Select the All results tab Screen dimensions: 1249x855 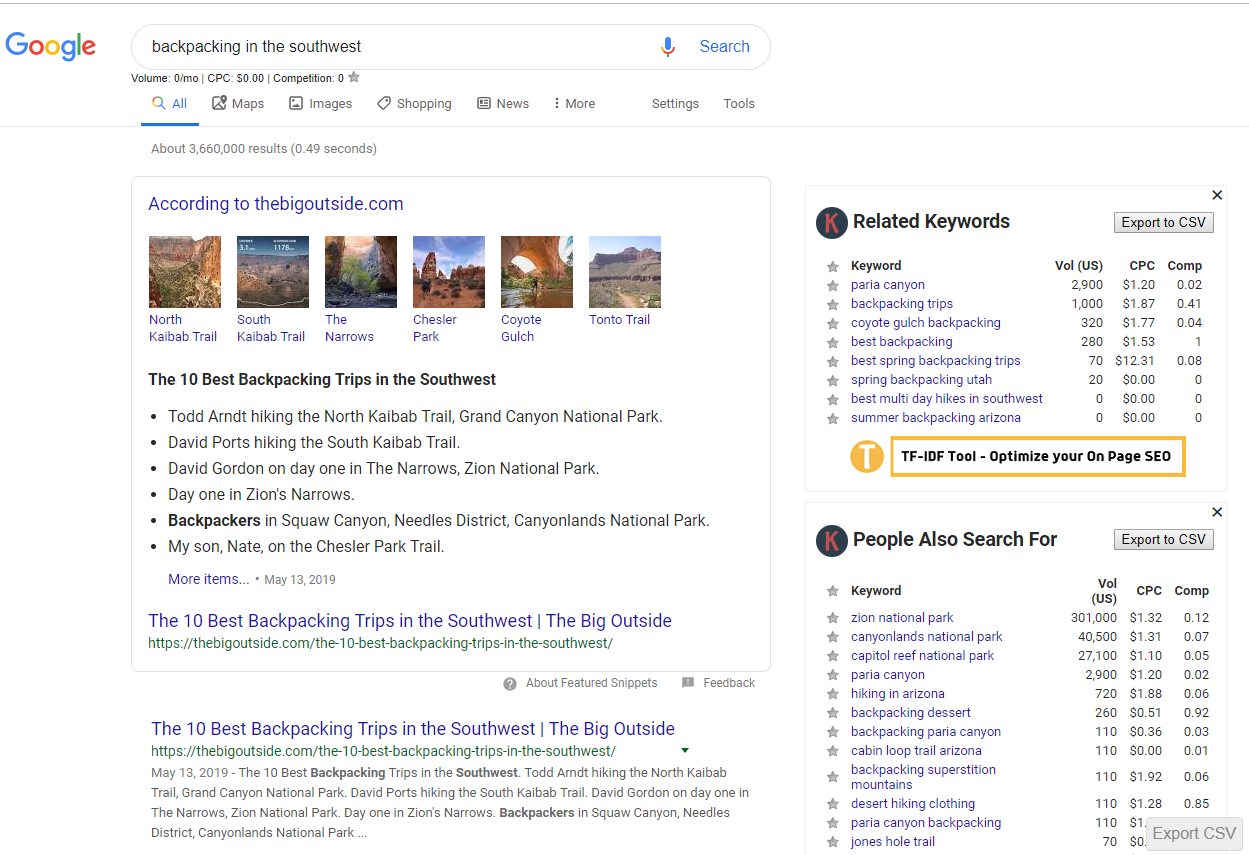tap(170, 104)
